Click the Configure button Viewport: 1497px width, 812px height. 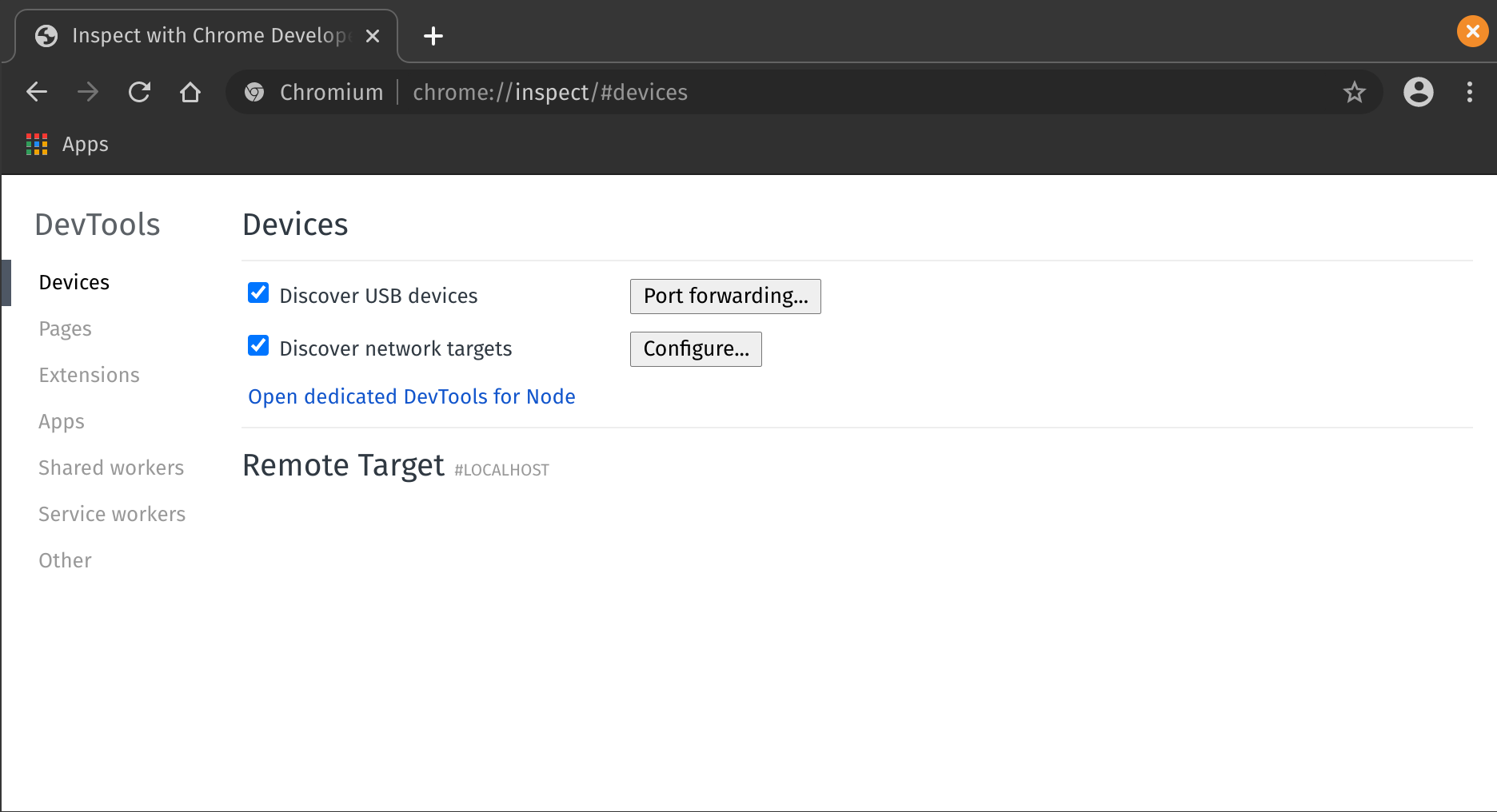coord(696,349)
